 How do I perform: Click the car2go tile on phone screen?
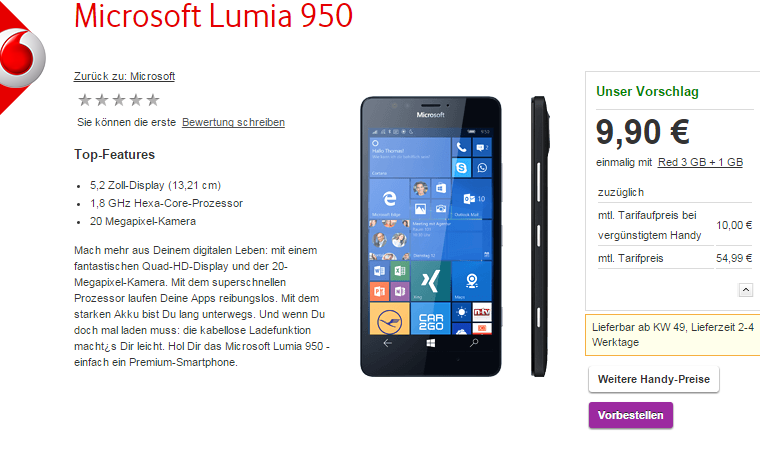pos(430,319)
